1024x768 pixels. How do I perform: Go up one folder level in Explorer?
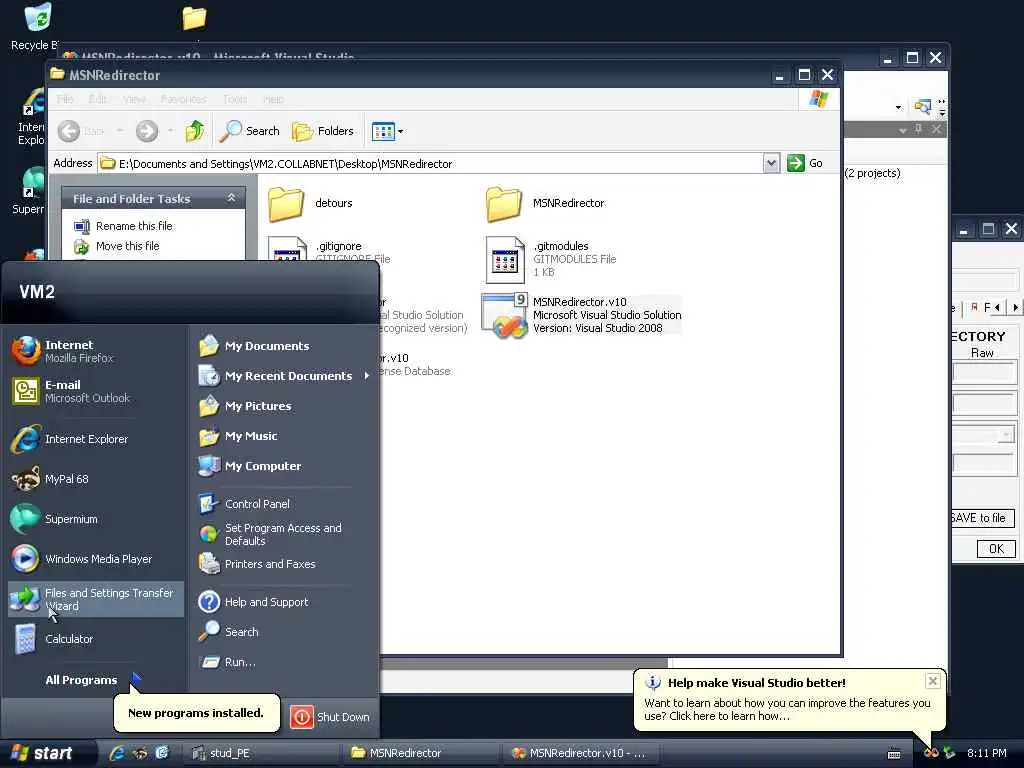coord(195,131)
